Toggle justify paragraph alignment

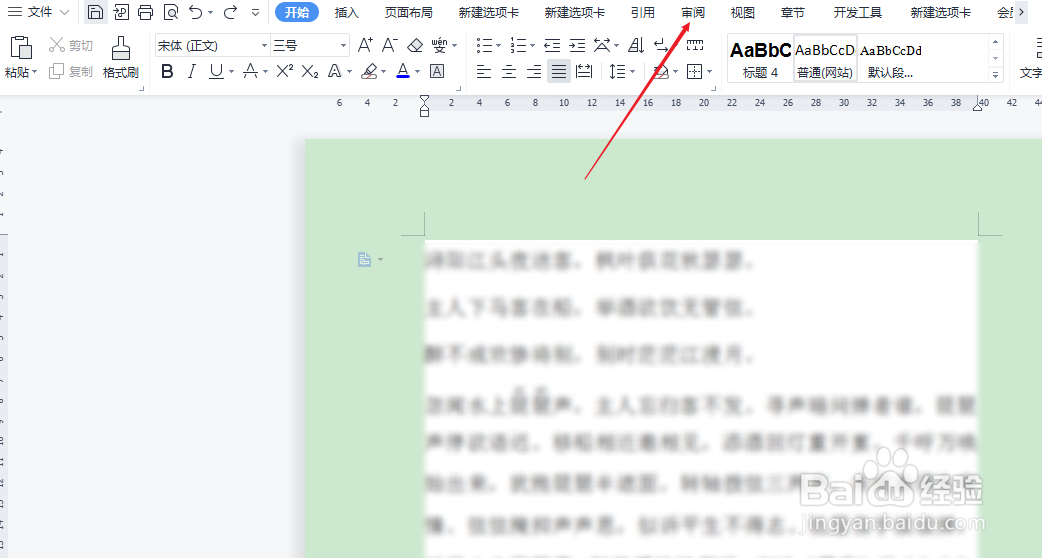[x=559, y=71]
